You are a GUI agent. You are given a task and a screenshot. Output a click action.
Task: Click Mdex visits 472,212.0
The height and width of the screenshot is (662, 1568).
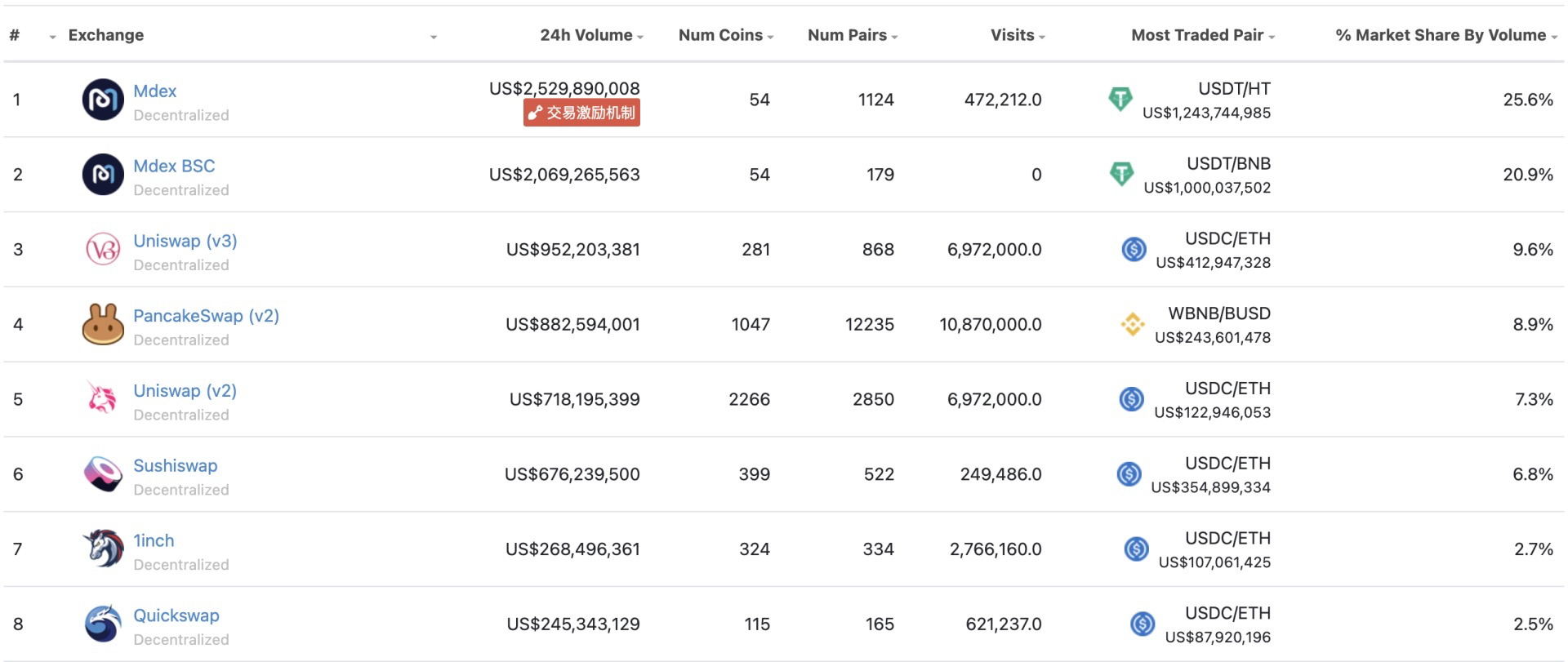pos(1003,100)
